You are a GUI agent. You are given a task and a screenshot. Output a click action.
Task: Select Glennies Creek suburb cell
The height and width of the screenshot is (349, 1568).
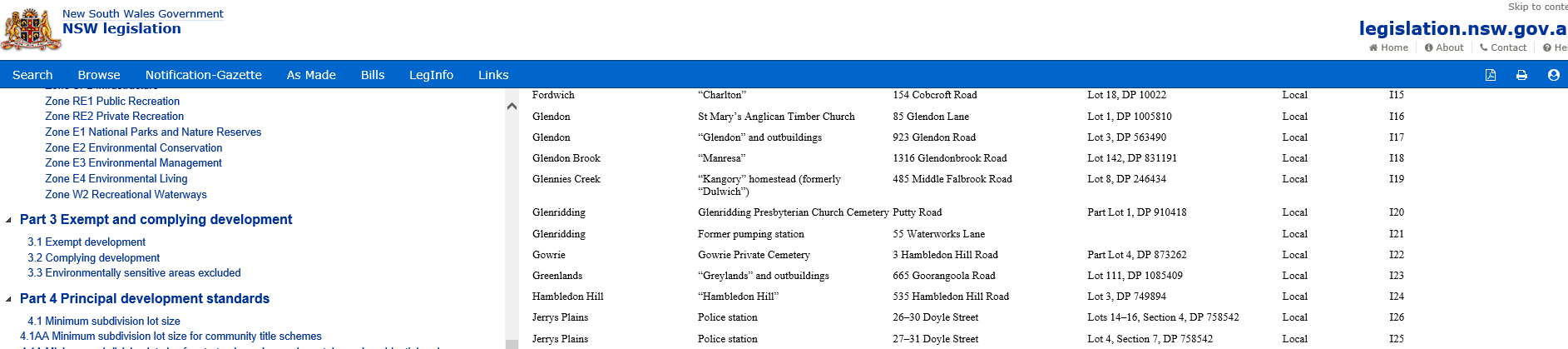click(x=566, y=179)
